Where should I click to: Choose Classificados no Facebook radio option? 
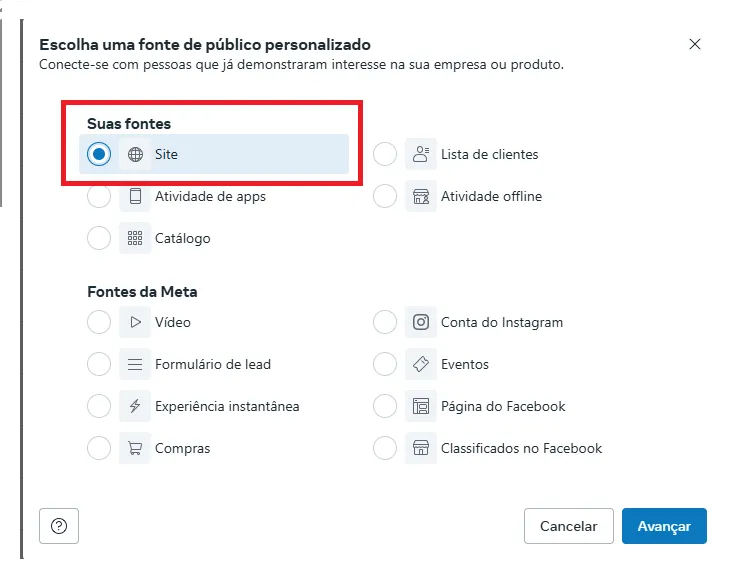[385, 448]
